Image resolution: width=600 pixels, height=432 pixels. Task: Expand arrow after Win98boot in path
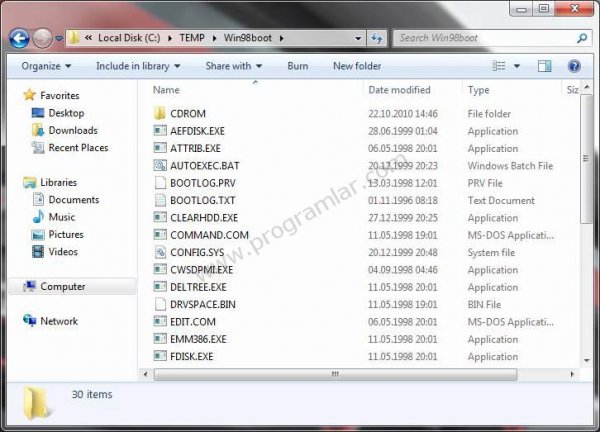(x=282, y=38)
